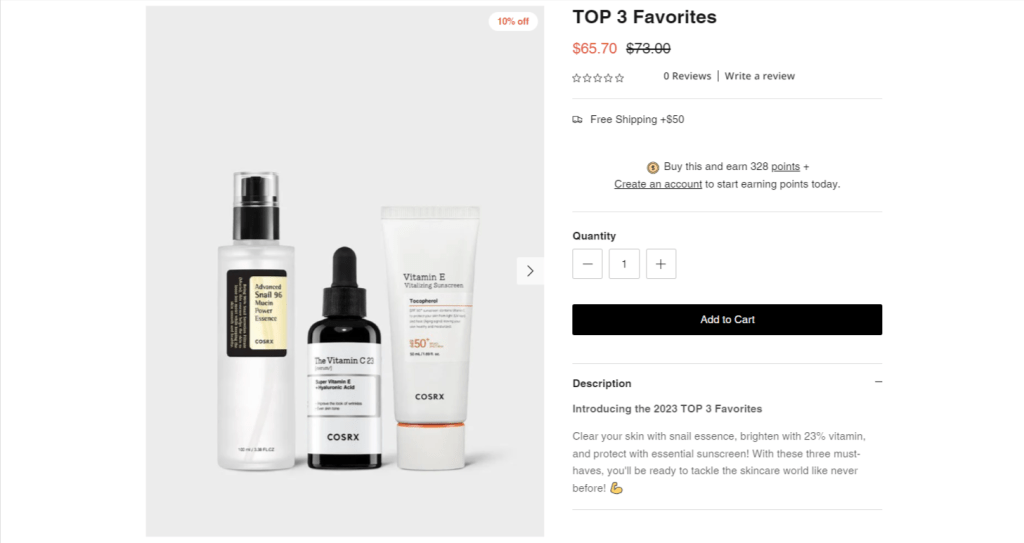The height and width of the screenshot is (543, 1024).
Task: Click the Vitamin C 23 serum bottle
Action: [x=344, y=358]
